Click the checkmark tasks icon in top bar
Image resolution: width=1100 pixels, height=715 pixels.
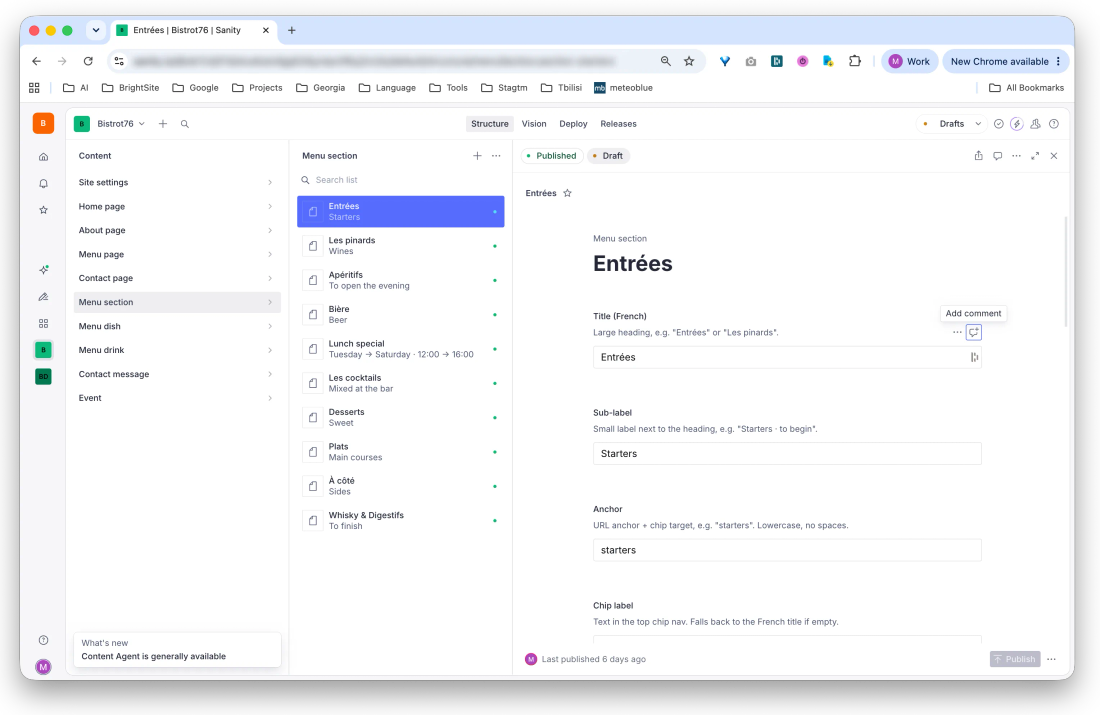(x=998, y=123)
